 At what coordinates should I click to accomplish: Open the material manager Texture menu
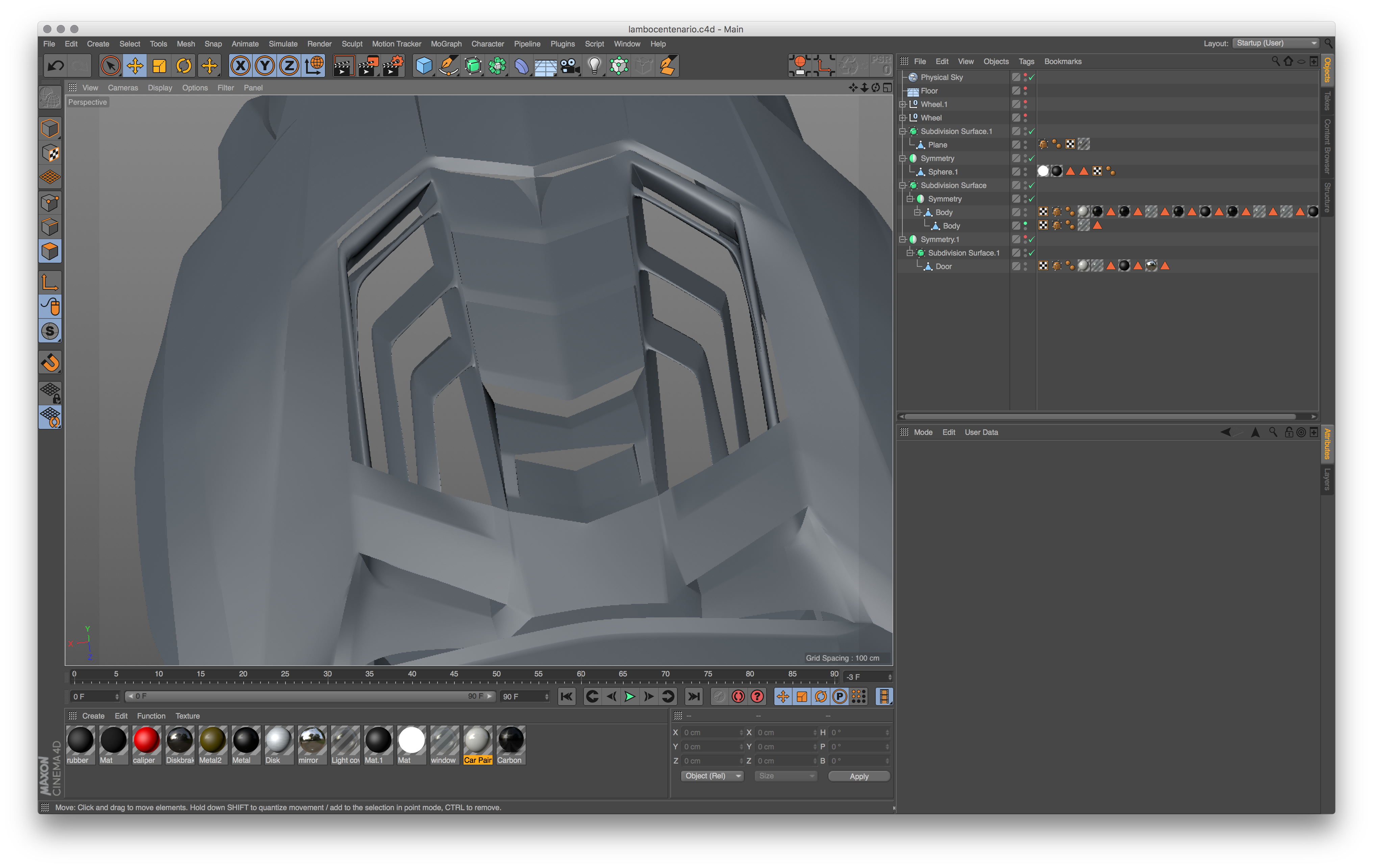pos(188,716)
